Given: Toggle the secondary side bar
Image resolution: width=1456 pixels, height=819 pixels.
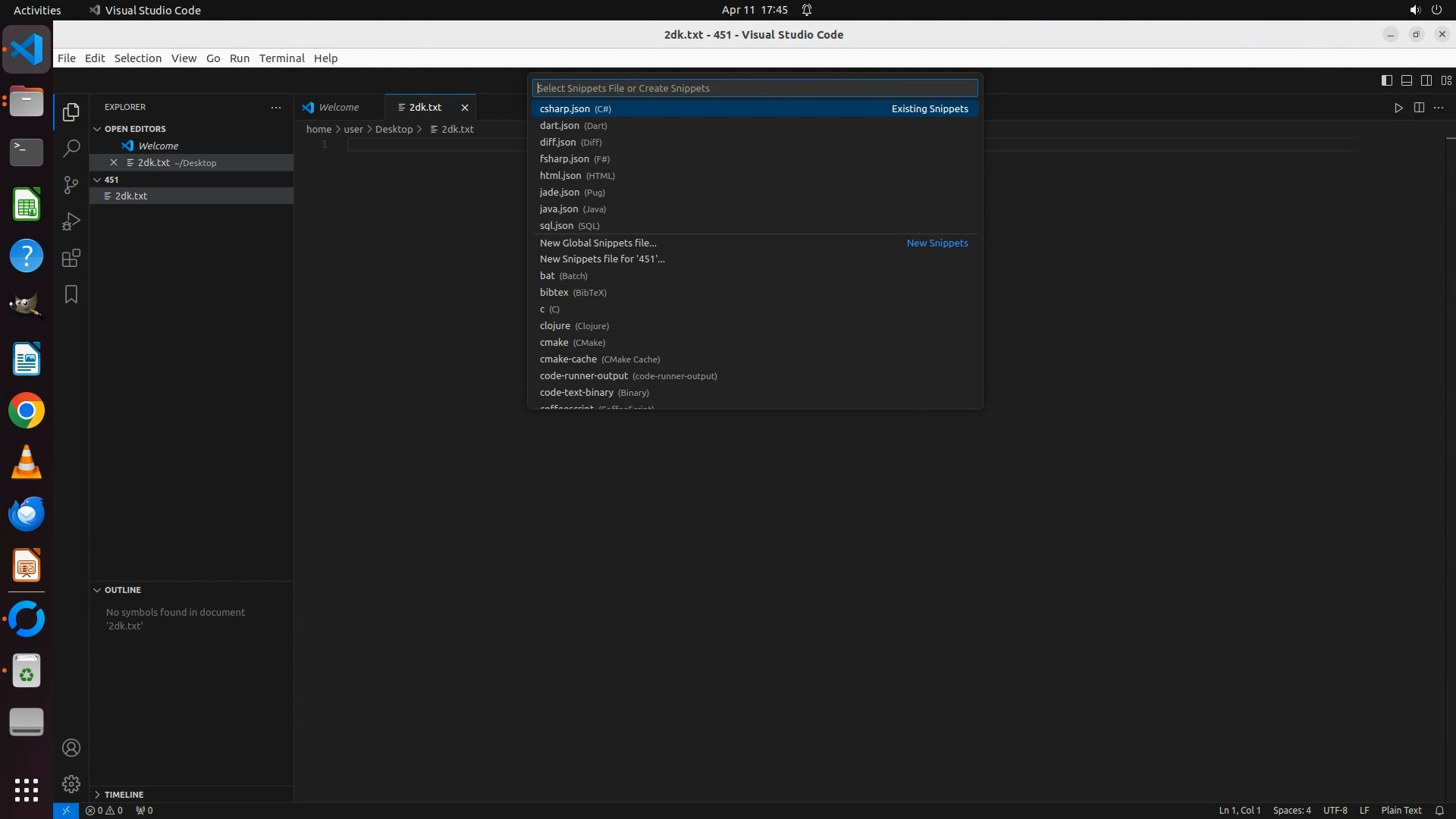Looking at the screenshot, I should coord(1426,80).
